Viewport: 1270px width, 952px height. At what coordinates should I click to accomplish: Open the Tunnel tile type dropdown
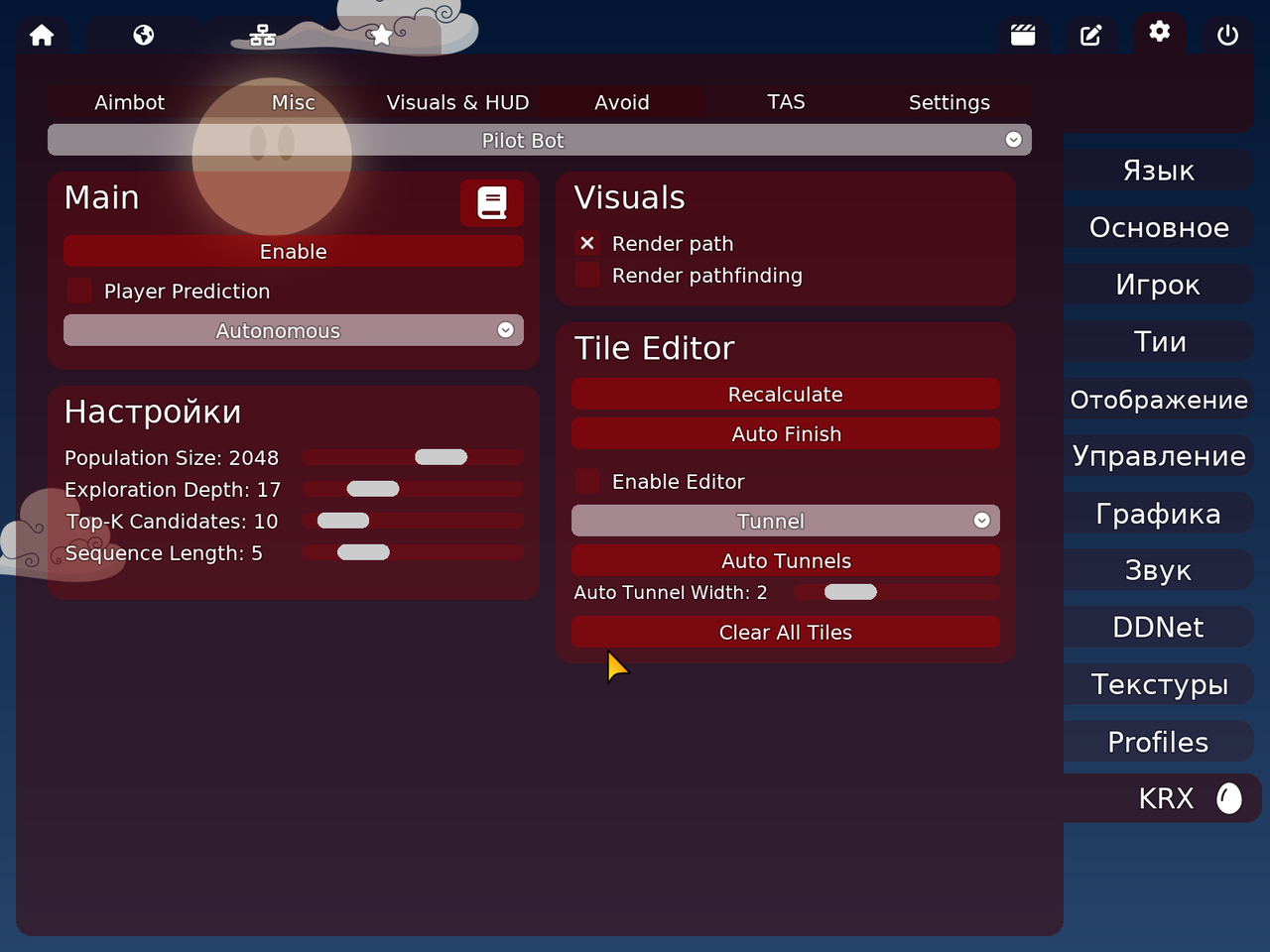click(x=786, y=521)
